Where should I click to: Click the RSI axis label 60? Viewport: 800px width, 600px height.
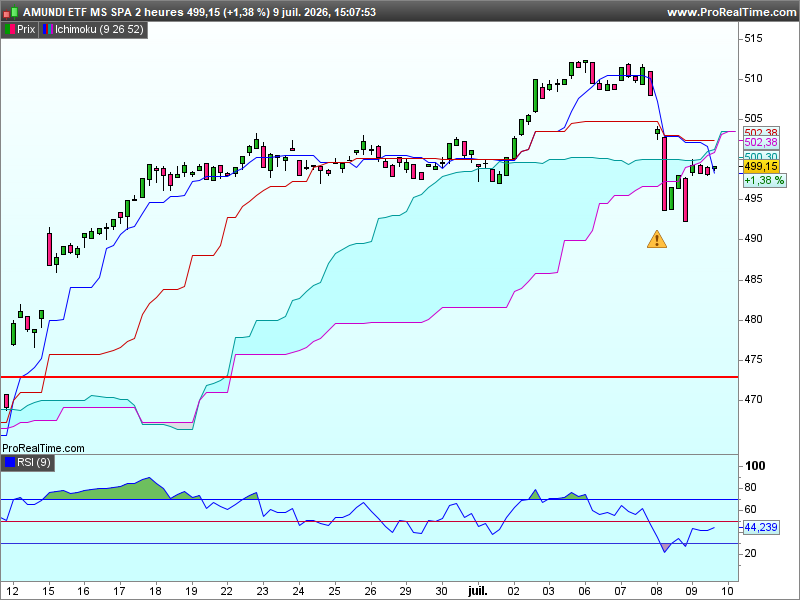tap(751, 510)
